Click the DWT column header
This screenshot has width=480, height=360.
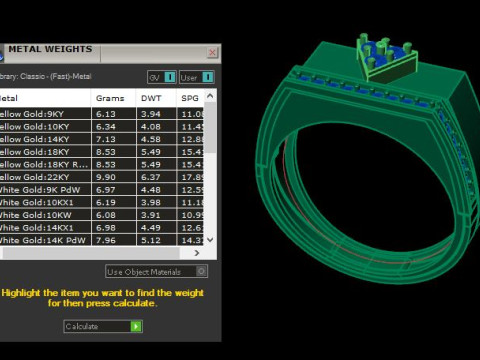point(156,98)
